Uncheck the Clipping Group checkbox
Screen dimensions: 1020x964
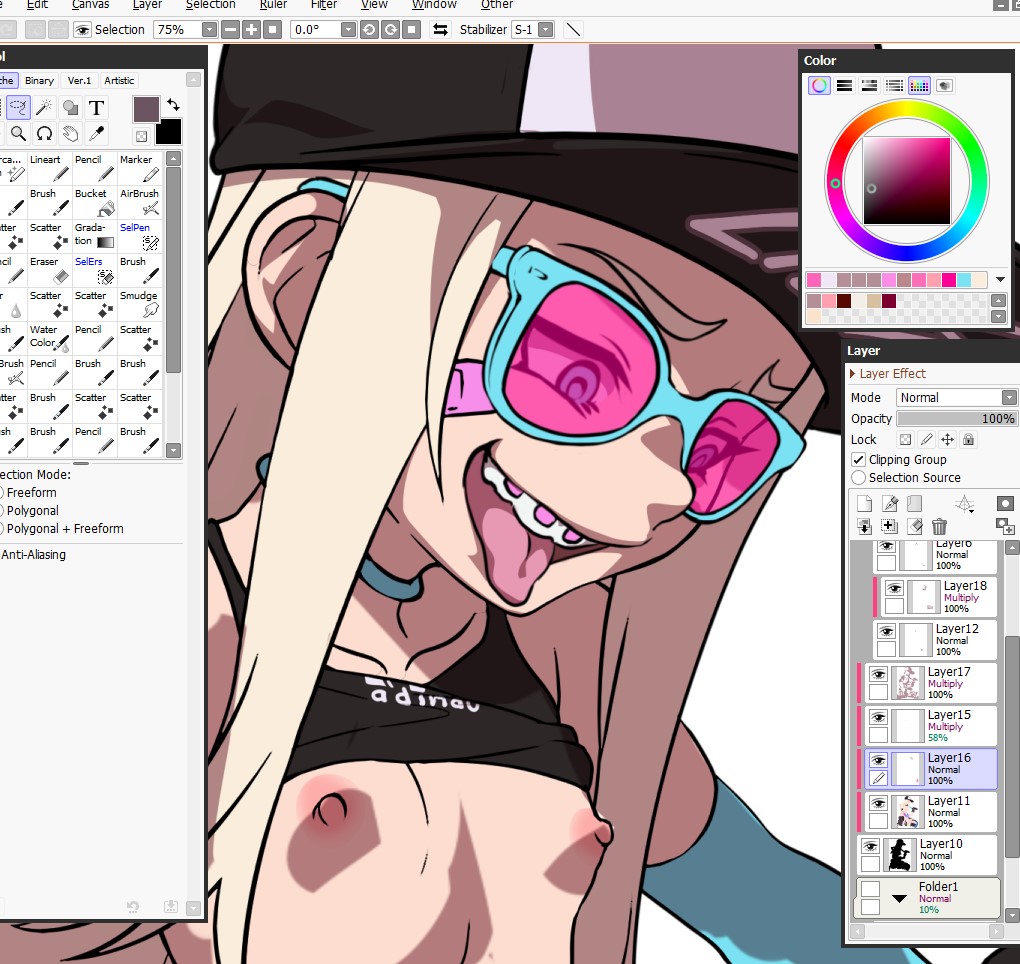point(859,459)
